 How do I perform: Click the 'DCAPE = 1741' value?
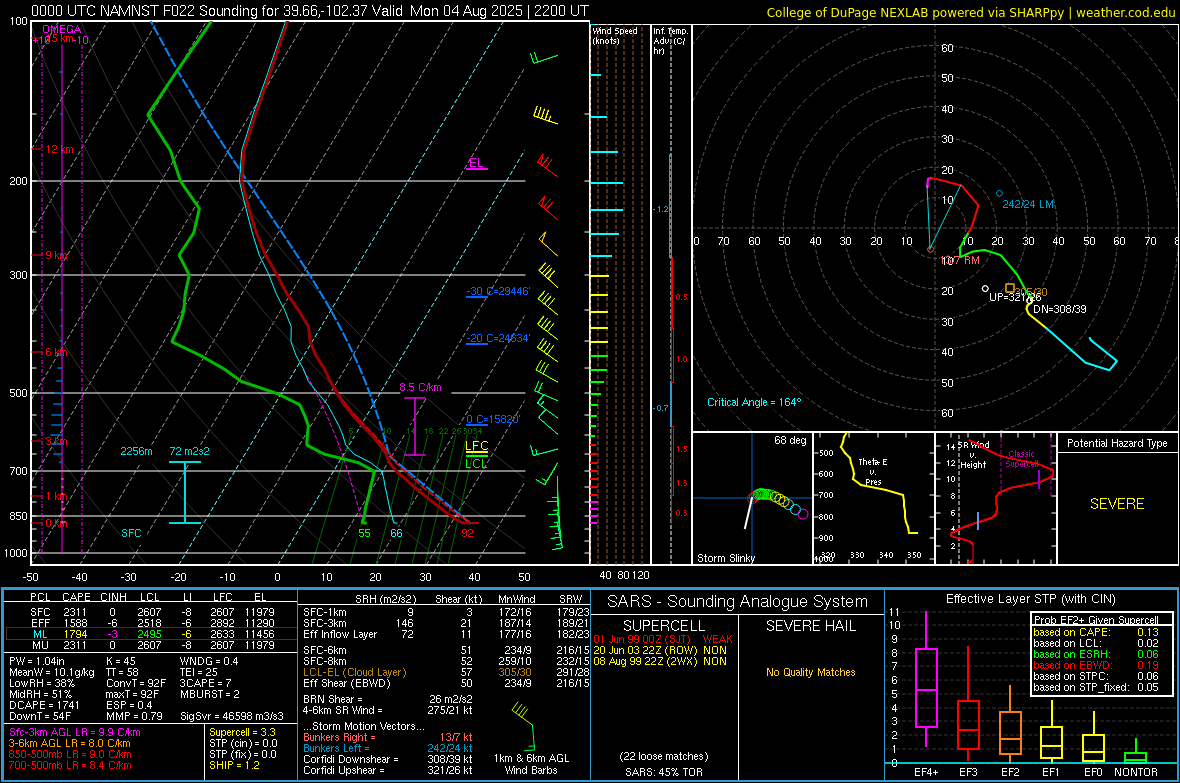[44, 705]
